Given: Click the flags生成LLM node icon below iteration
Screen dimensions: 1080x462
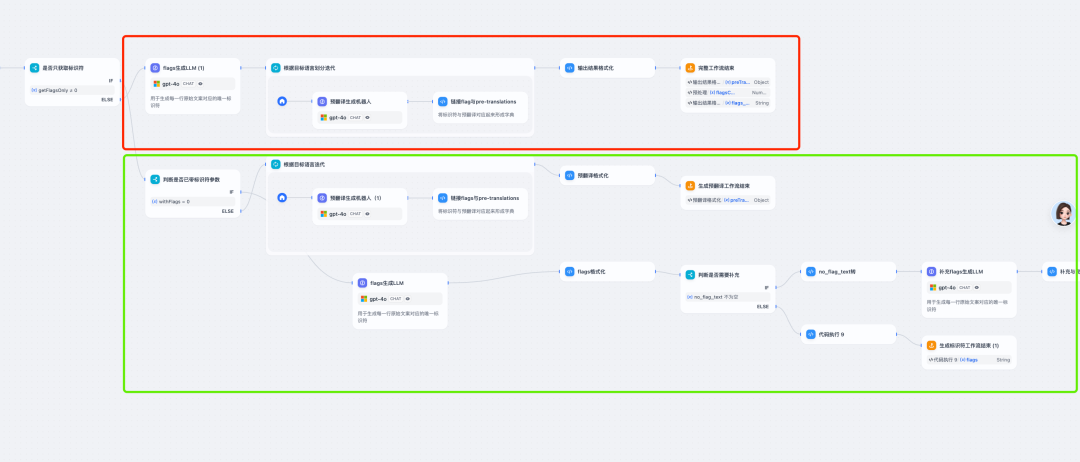Looking at the screenshot, I should [362, 282].
